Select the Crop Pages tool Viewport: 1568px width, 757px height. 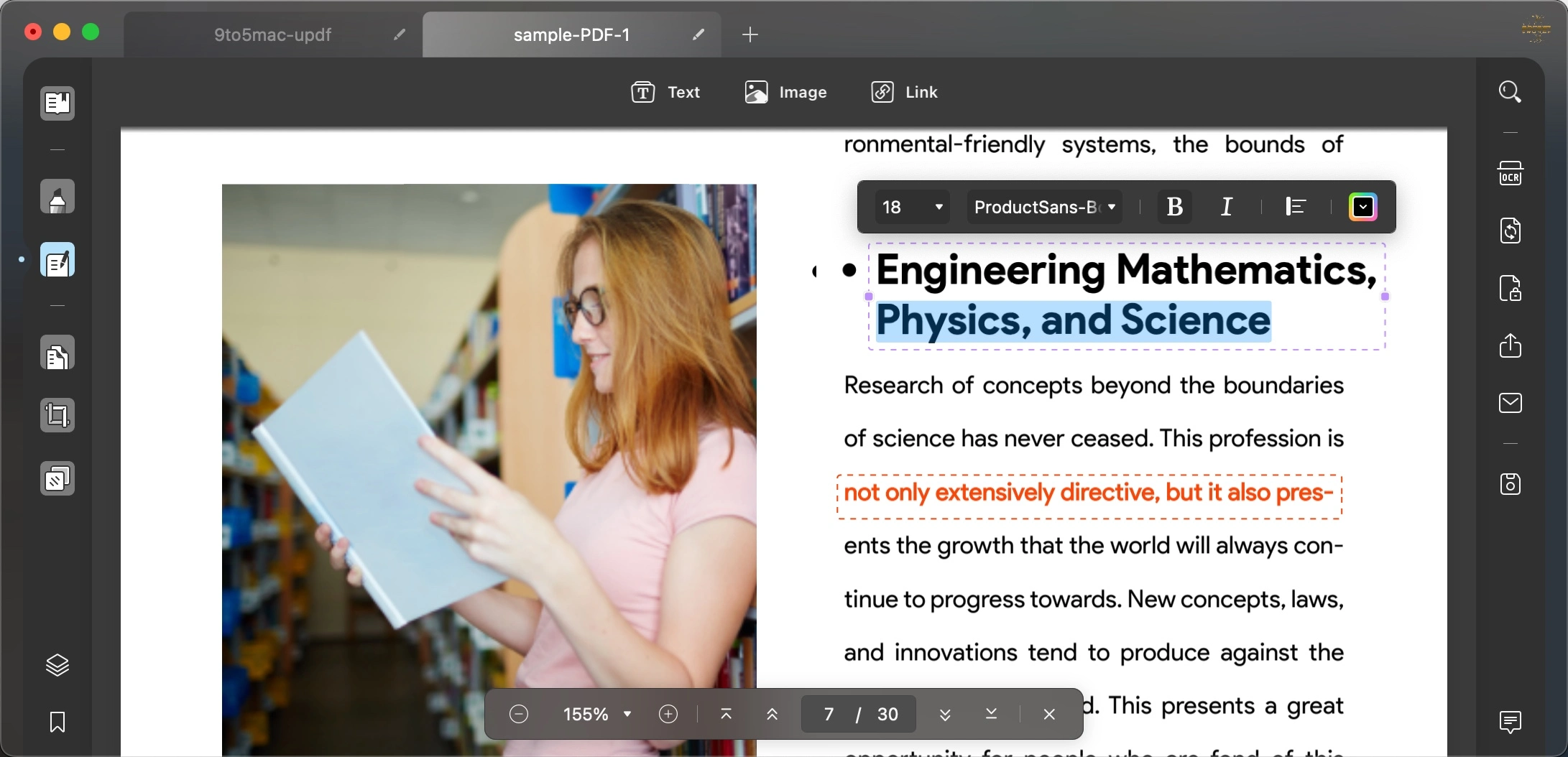(57, 415)
